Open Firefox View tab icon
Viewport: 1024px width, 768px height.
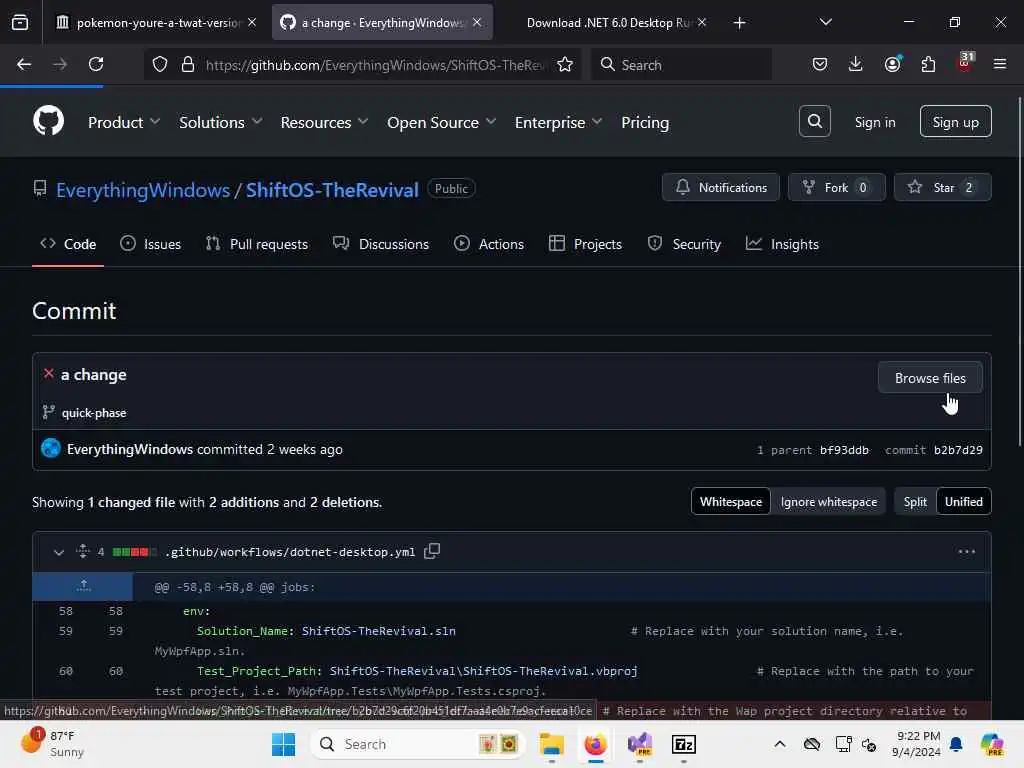coord(20,23)
